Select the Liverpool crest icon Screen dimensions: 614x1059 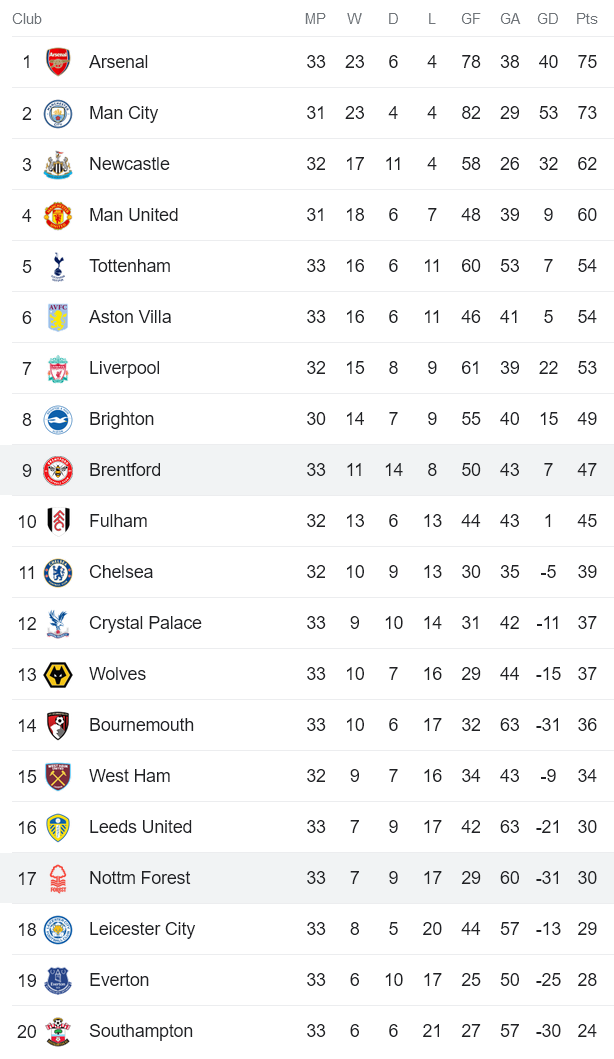[x=58, y=368]
